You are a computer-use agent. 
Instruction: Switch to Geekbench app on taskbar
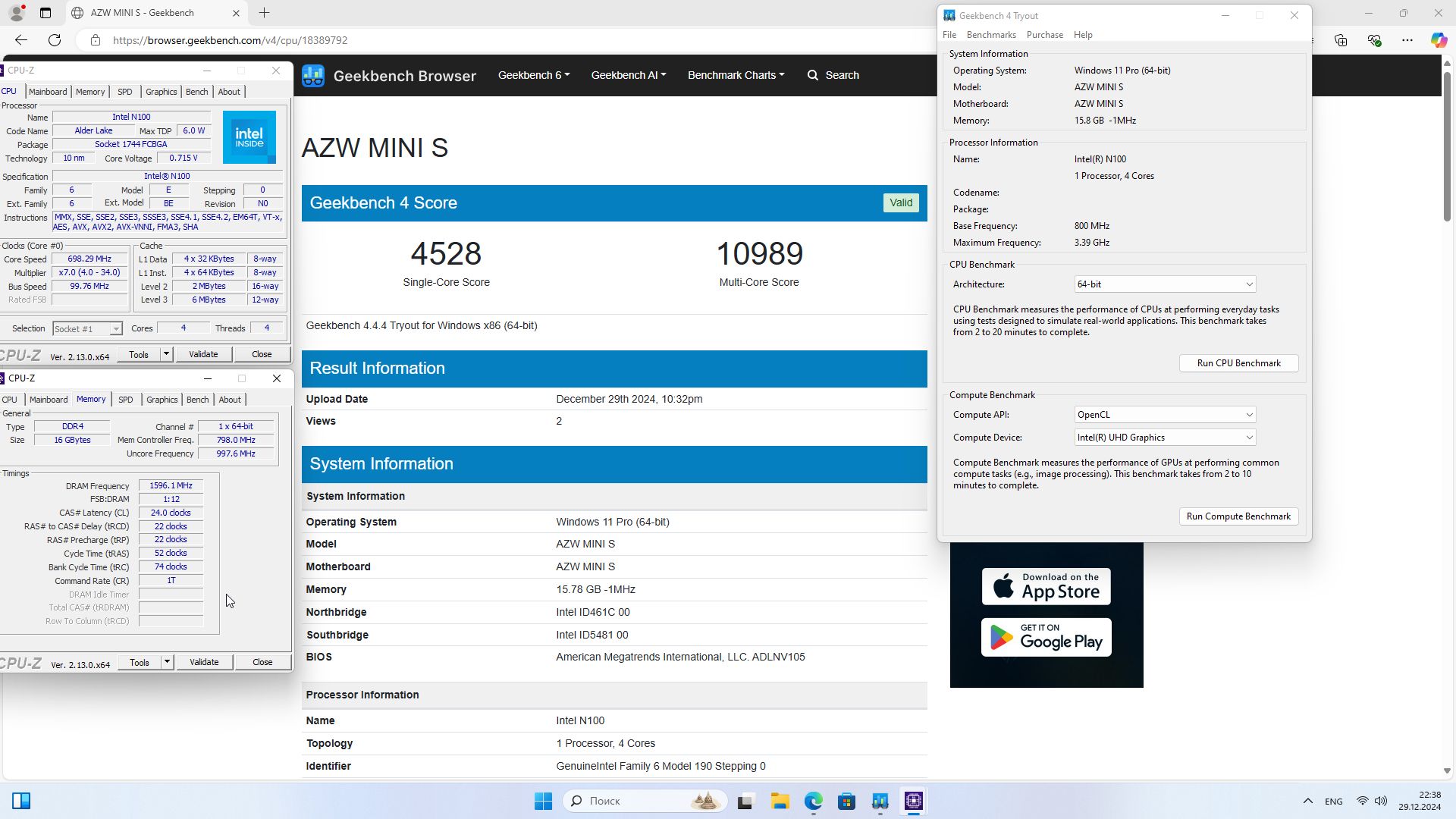coord(880,801)
